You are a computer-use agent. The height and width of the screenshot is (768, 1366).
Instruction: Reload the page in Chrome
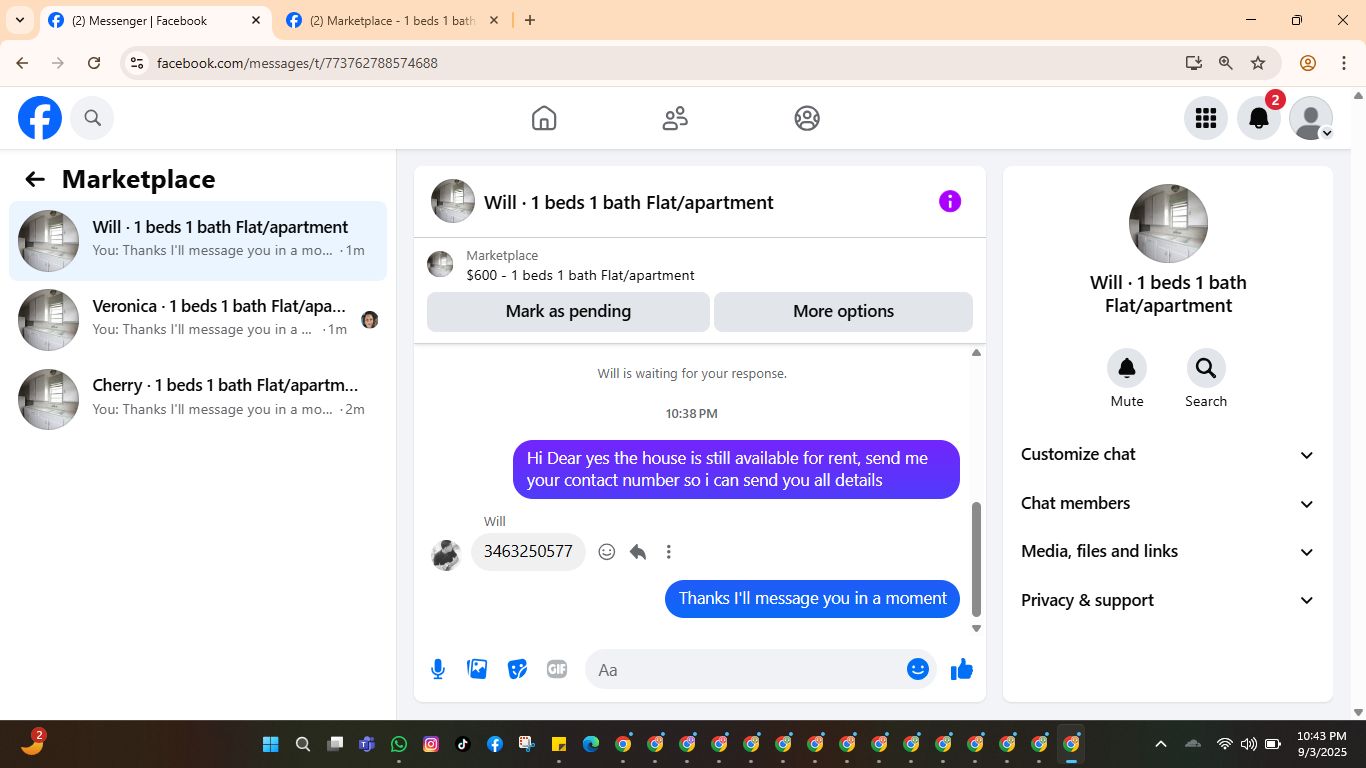pyautogui.click(x=94, y=63)
